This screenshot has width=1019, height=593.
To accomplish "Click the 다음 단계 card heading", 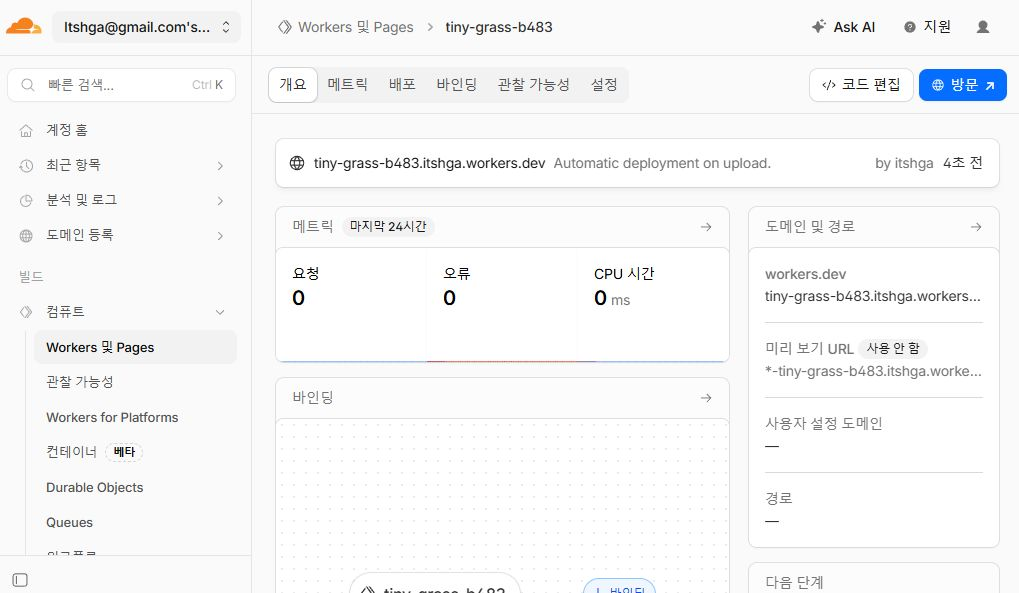I will coord(794,582).
